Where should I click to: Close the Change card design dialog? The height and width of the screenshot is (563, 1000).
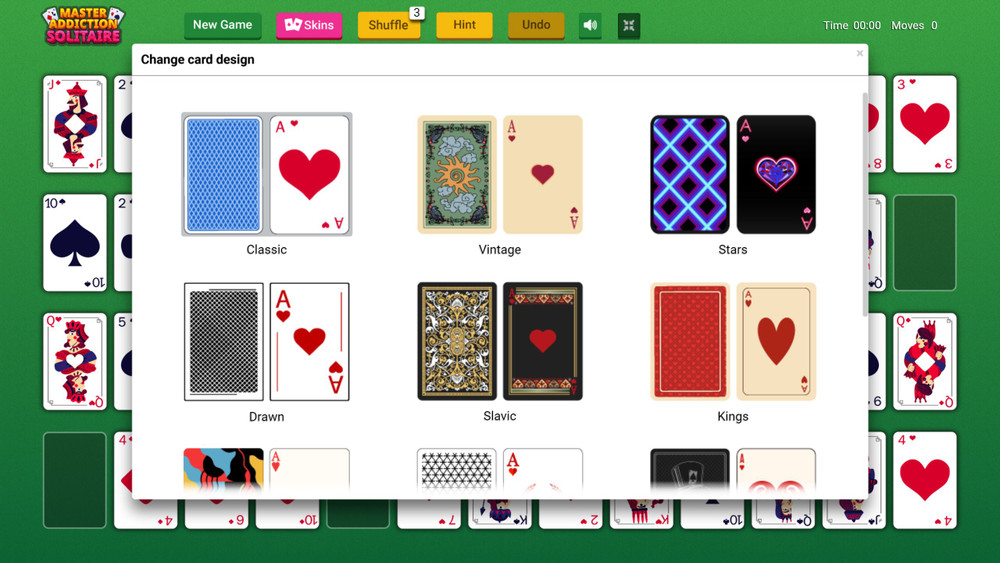coord(860,54)
